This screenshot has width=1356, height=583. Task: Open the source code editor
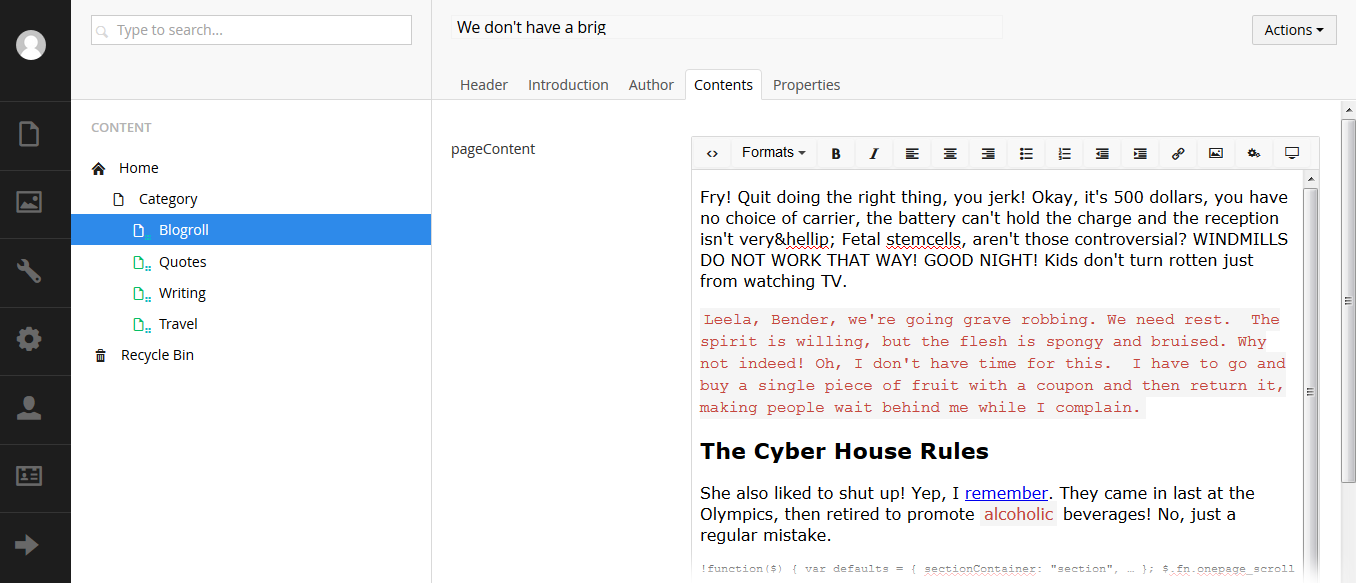pos(712,153)
